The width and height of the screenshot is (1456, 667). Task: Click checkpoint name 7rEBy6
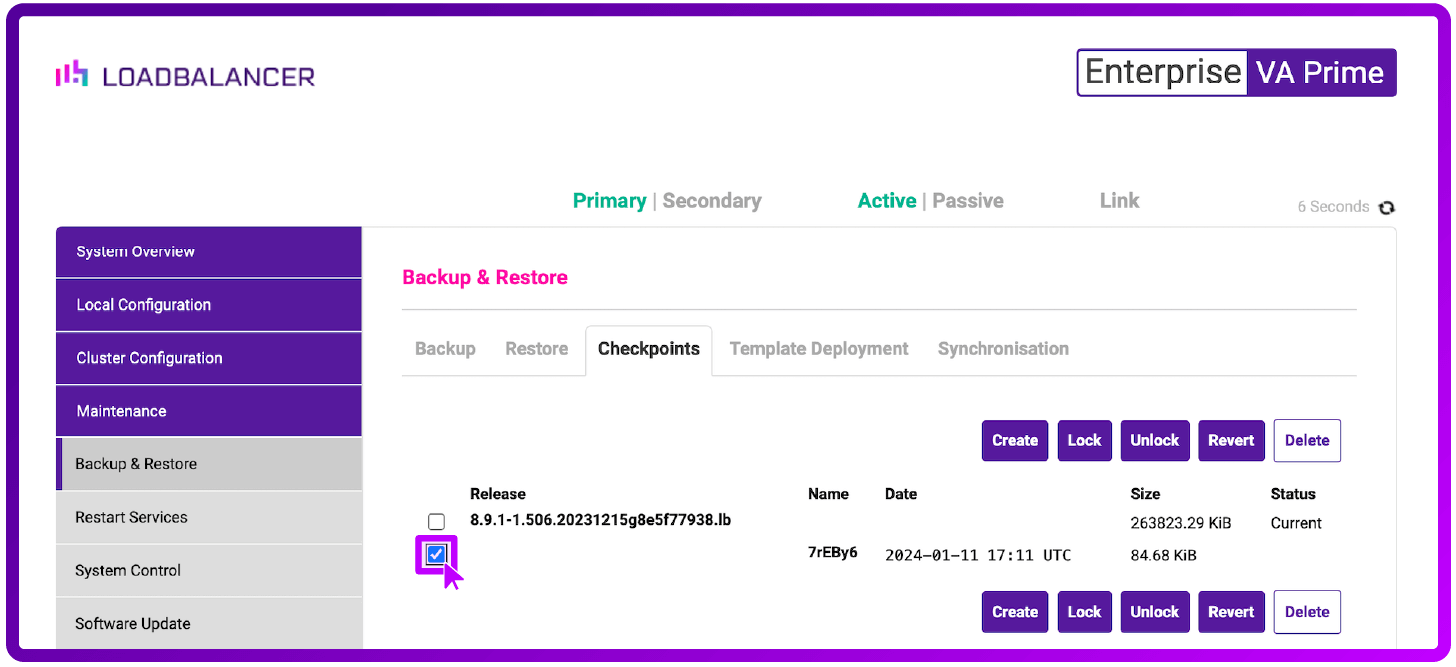[x=833, y=553]
